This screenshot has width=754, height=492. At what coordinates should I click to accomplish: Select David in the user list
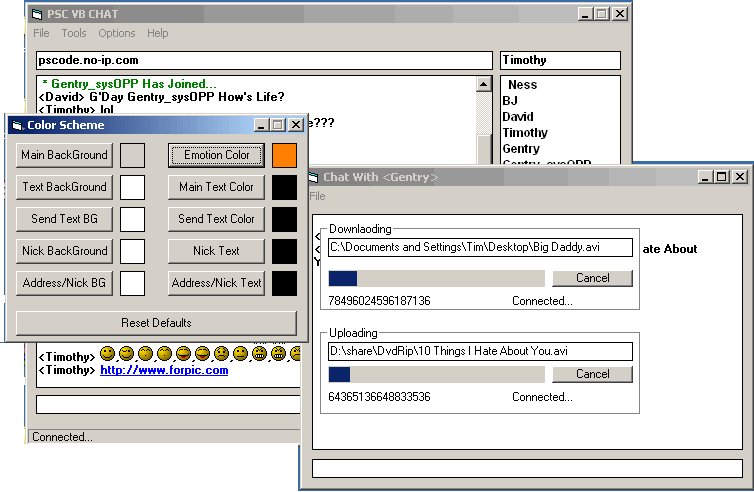pyautogui.click(x=518, y=117)
